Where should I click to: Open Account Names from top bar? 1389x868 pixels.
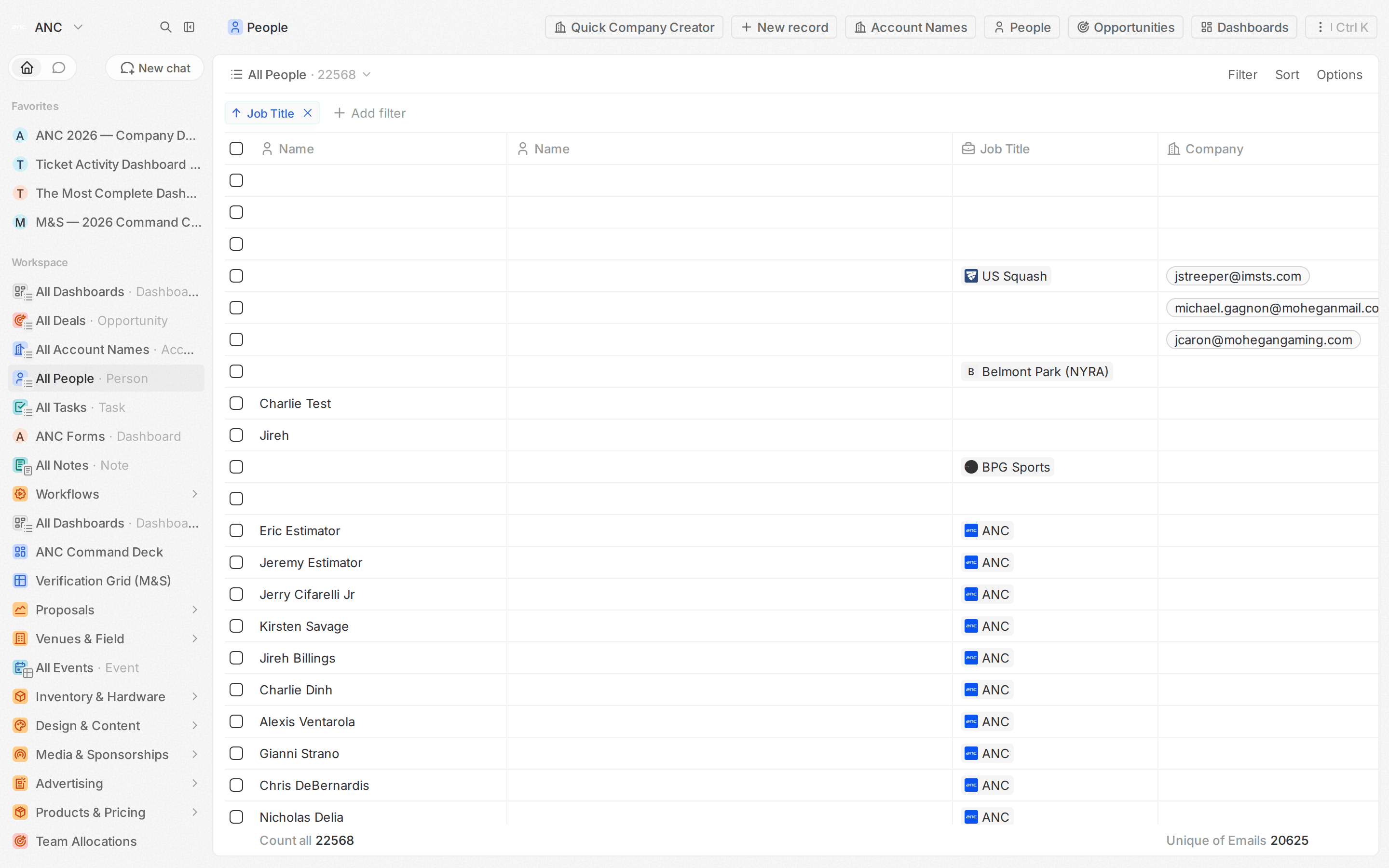(910, 27)
